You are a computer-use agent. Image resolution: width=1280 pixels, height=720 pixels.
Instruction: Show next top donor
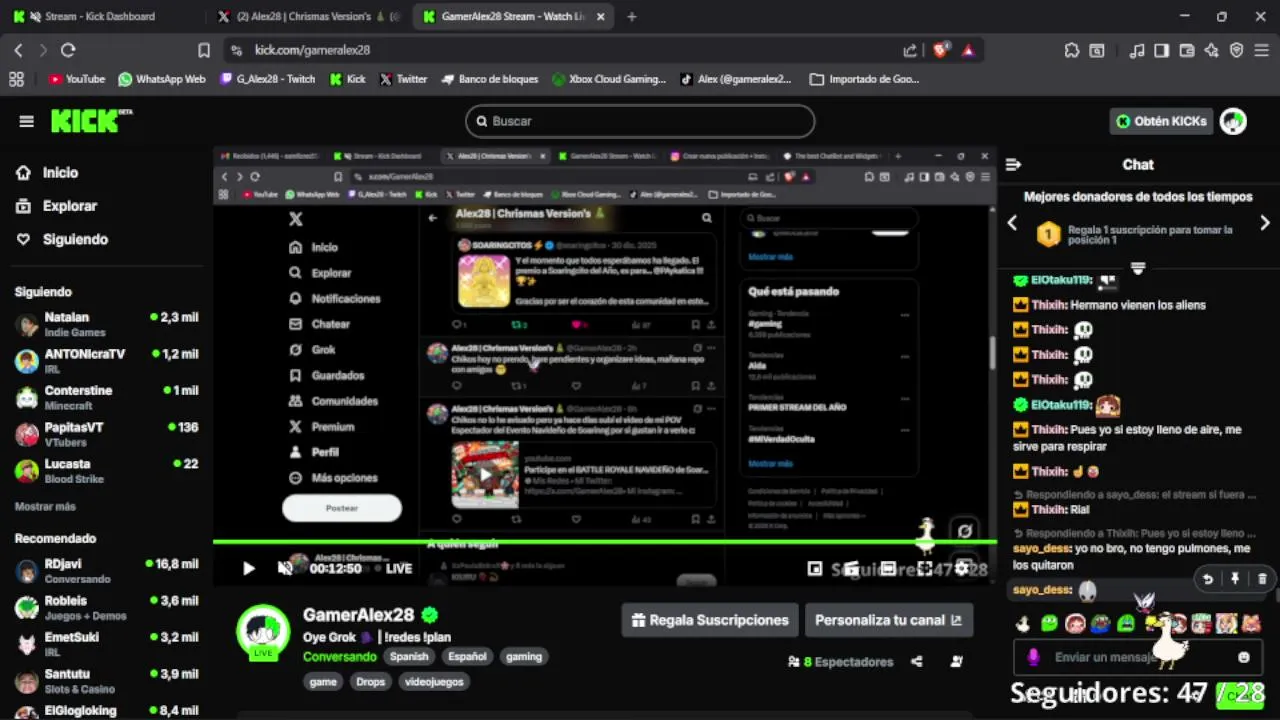tap(1264, 223)
